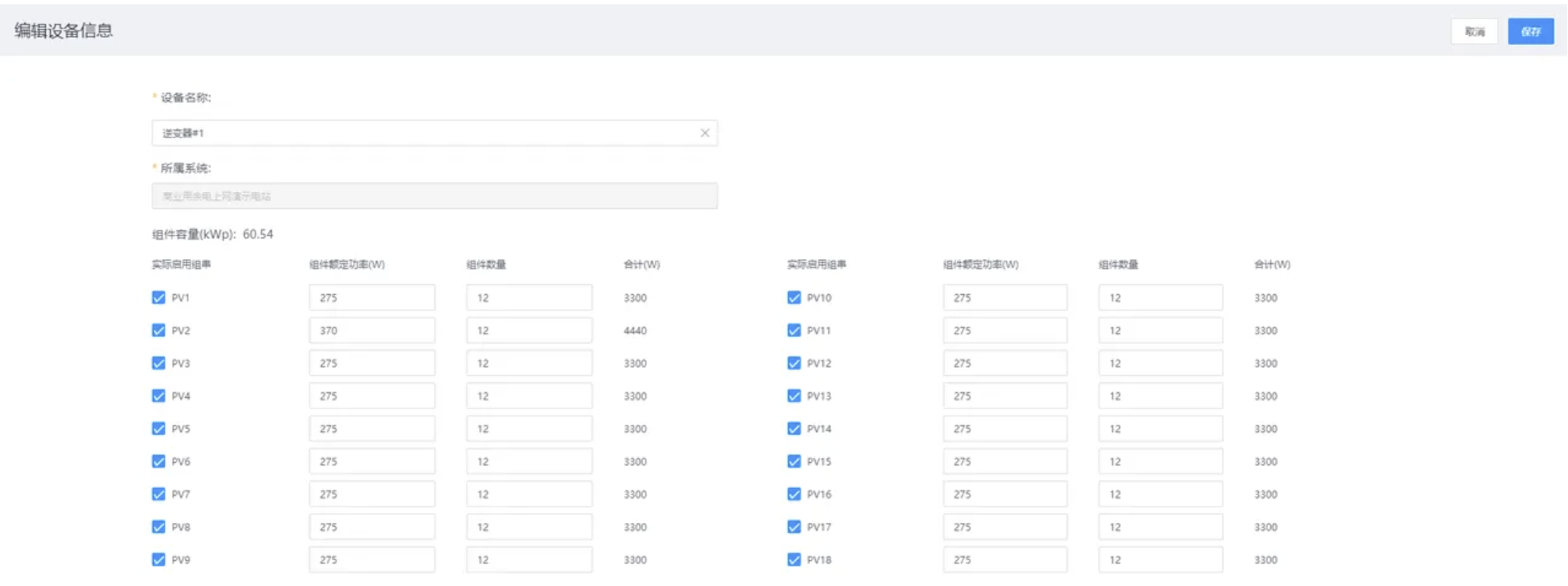Click the 保存 save button
This screenshot has height=586, width=1568.
tap(1530, 31)
